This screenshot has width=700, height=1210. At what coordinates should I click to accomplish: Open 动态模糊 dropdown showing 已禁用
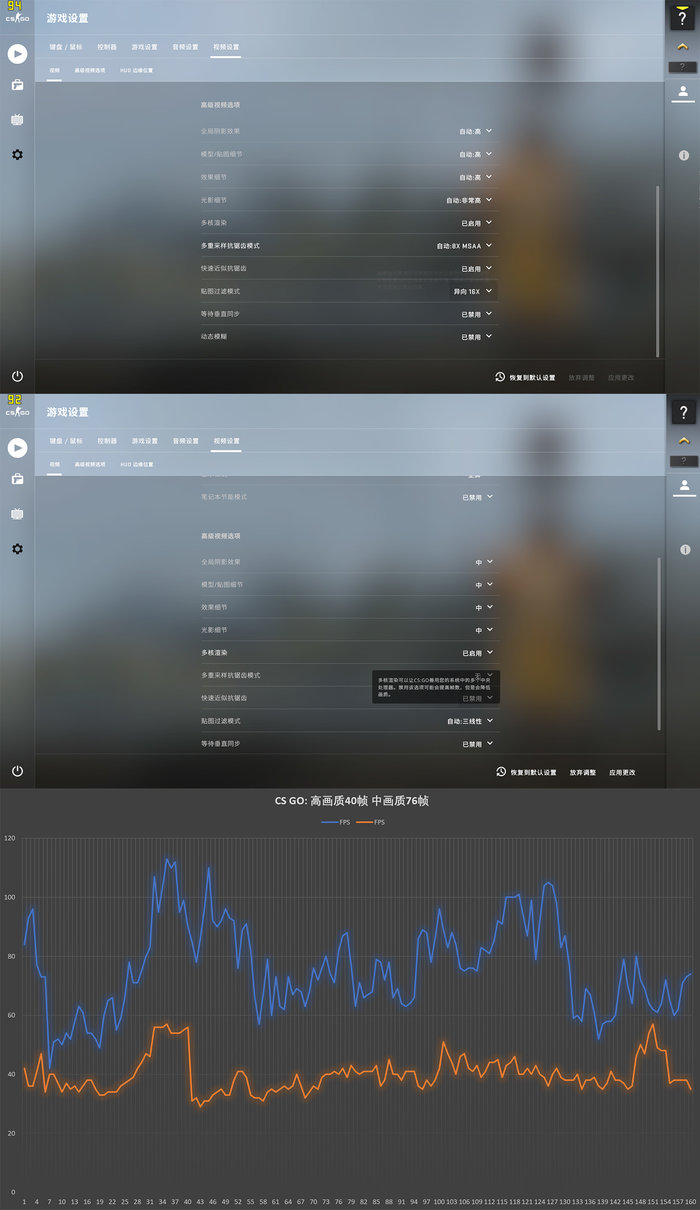477,337
